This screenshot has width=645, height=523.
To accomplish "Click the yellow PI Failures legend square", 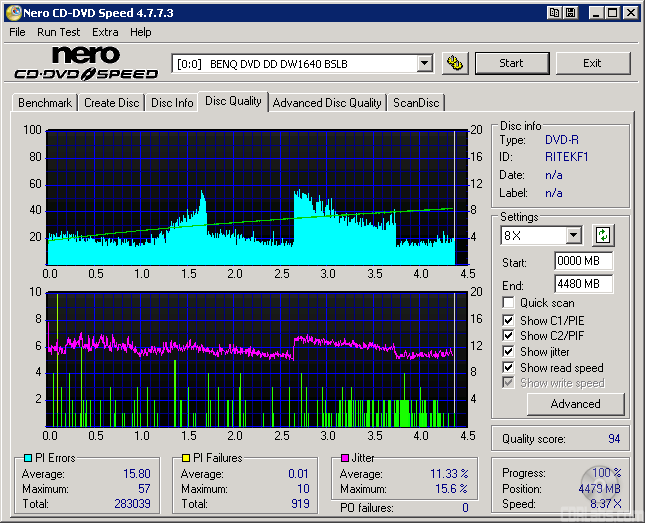I will pyautogui.click(x=186, y=459).
